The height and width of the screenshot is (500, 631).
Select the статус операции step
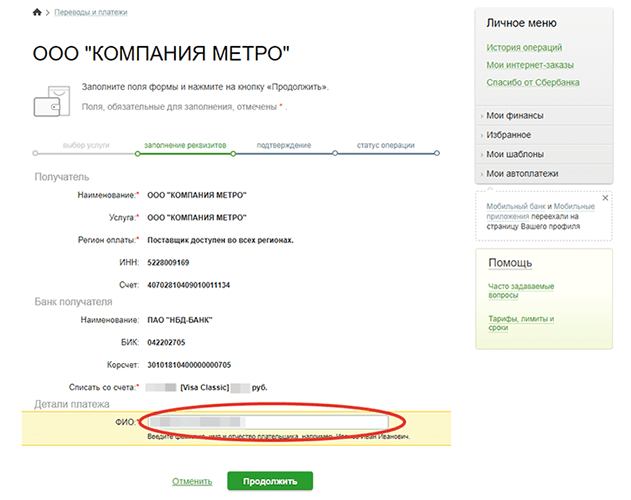386,145
